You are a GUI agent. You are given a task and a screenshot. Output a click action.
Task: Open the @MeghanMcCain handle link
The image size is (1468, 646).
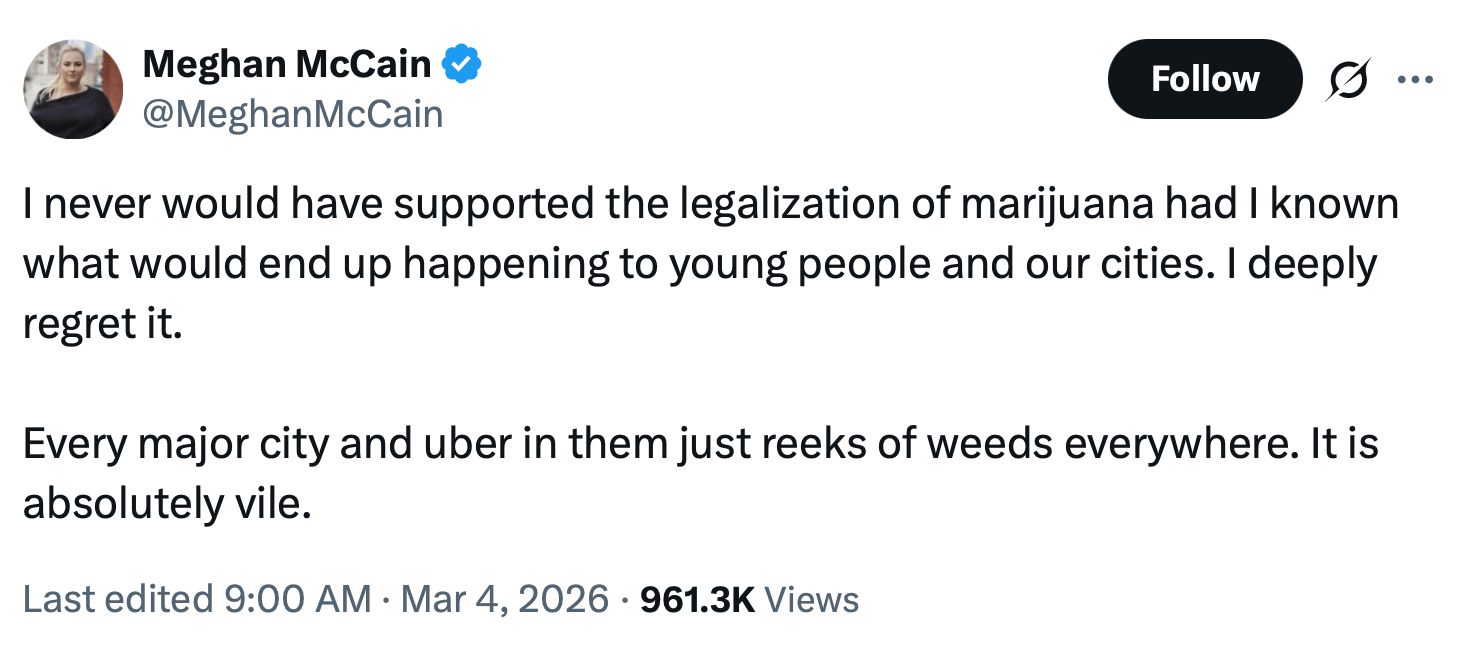point(293,114)
